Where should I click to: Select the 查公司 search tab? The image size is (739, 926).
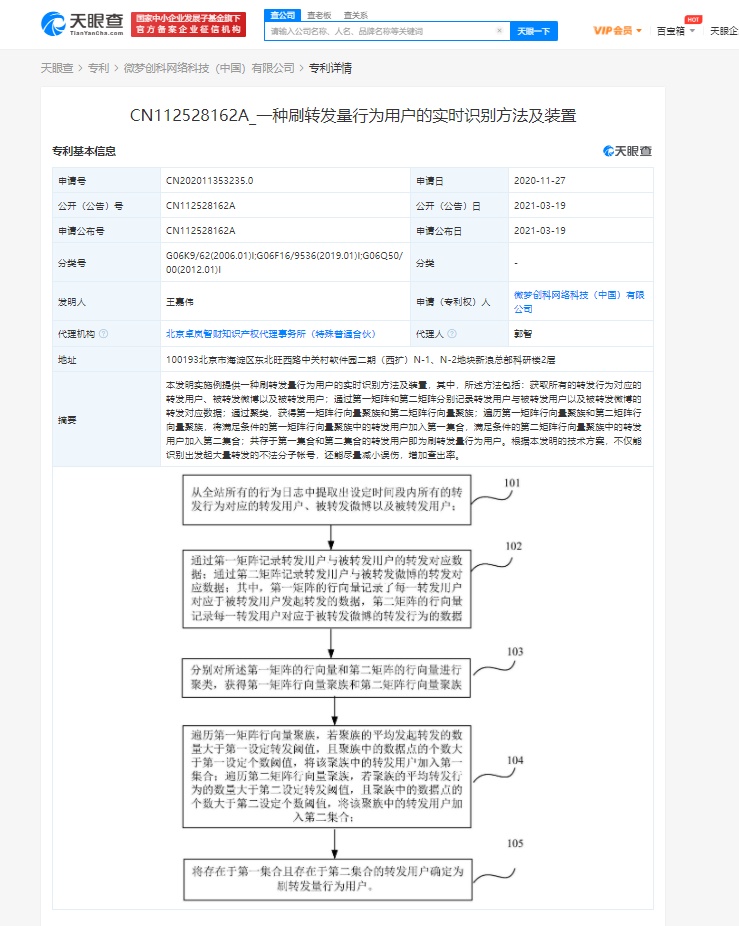pos(283,15)
